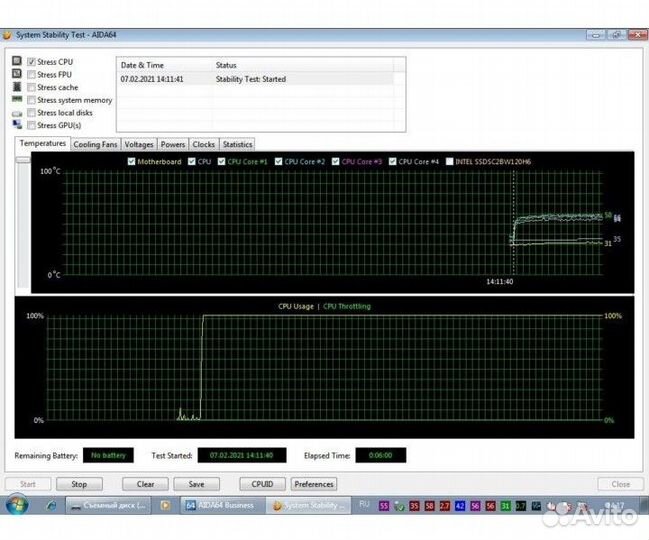Click the disk drive icon beside Stress local disks
The height and width of the screenshot is (540, 649).
pyautogui.click(x=16, y=113)
